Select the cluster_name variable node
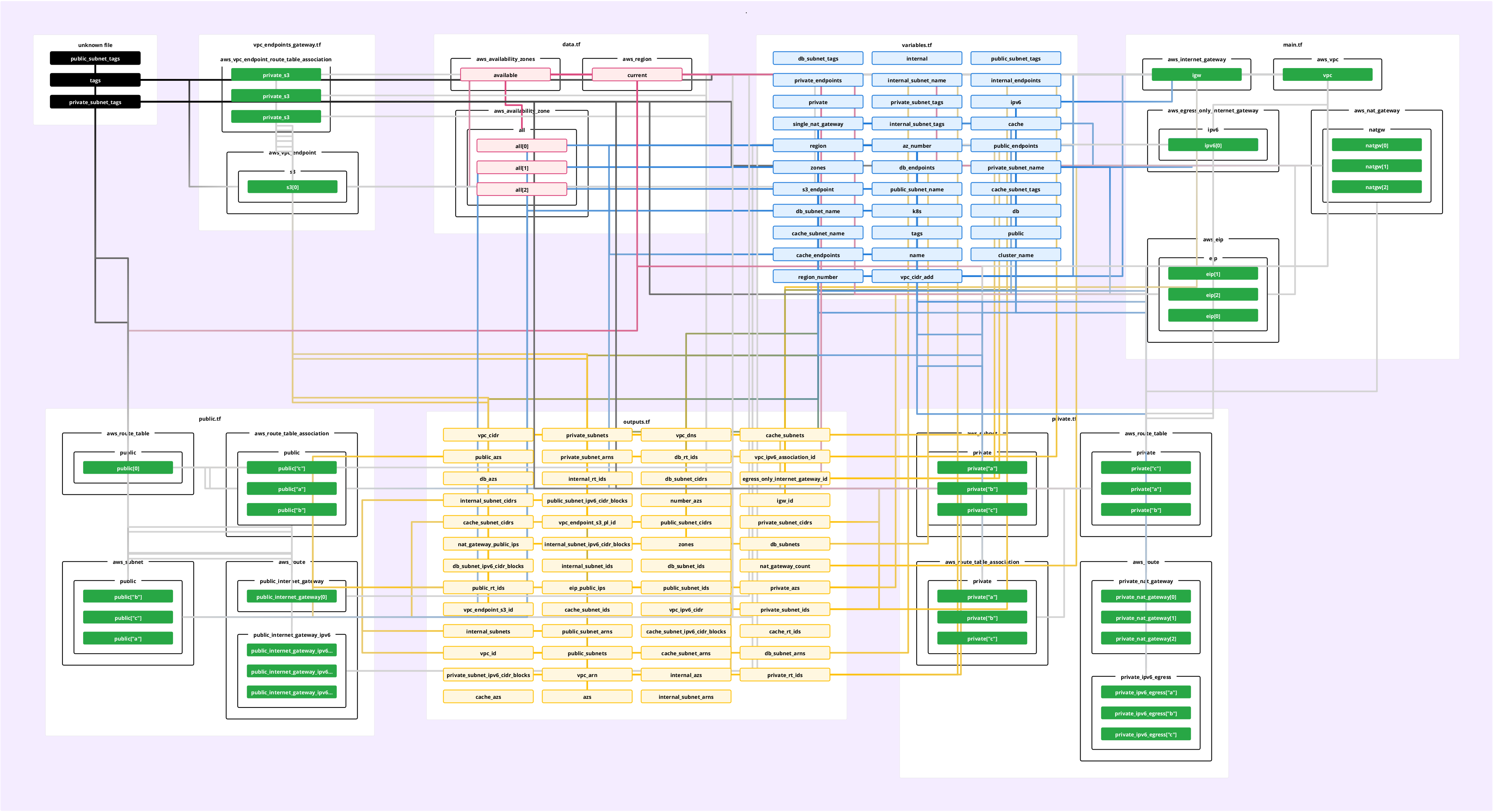Viewport: 1493px width, 812px height. coord(1016,255)
